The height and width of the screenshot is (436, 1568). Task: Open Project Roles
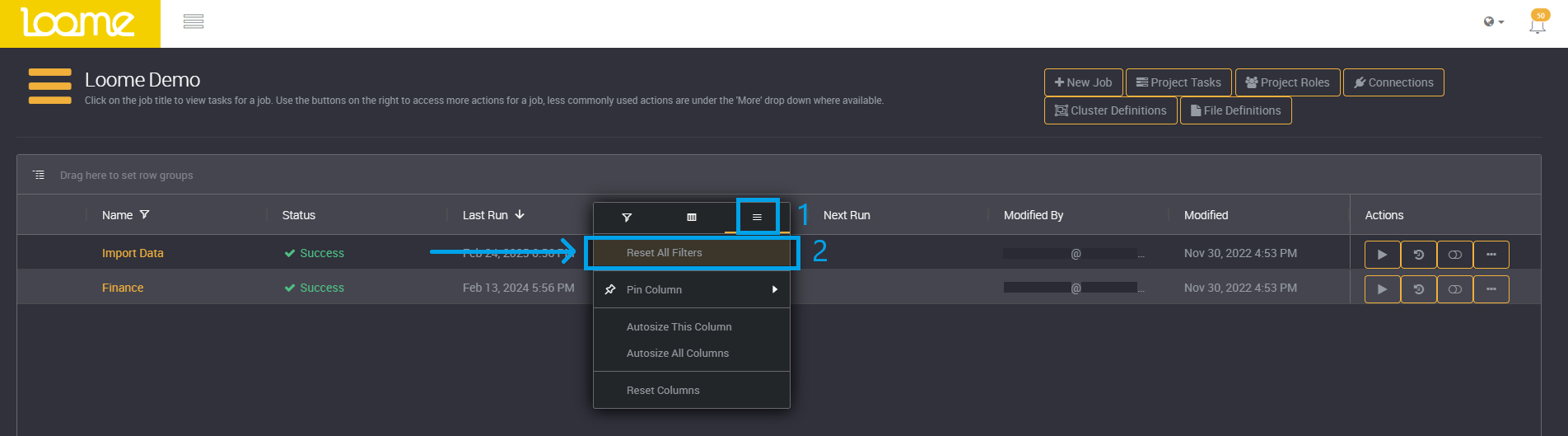(x=1287, y=82)
